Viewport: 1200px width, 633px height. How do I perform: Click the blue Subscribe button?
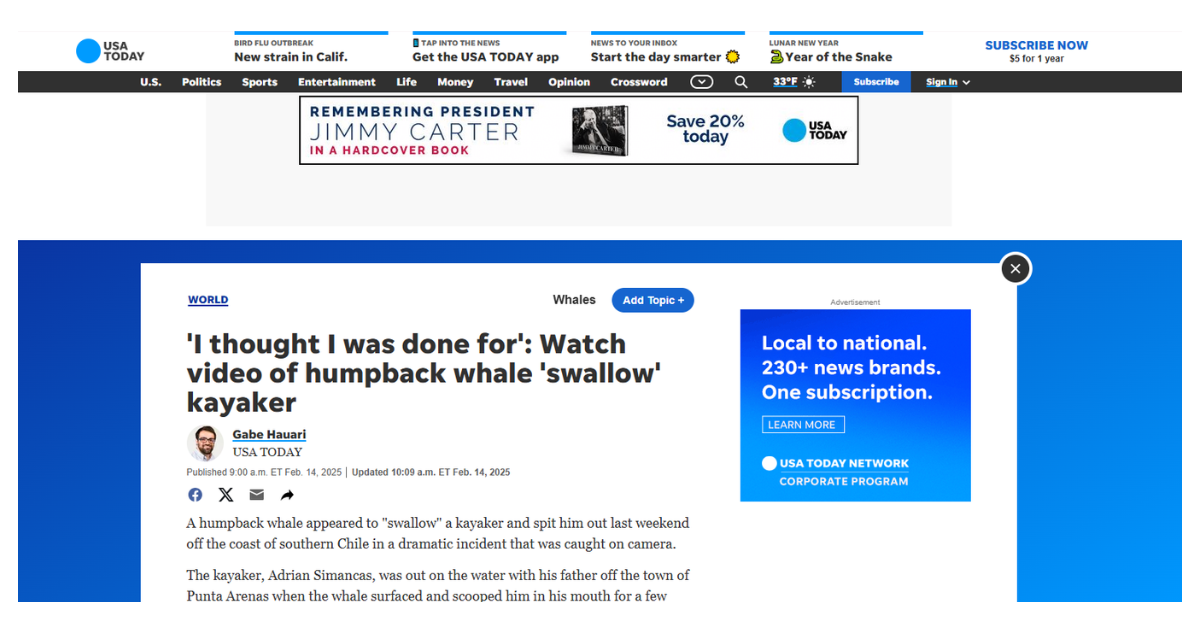tap(876, 82)
